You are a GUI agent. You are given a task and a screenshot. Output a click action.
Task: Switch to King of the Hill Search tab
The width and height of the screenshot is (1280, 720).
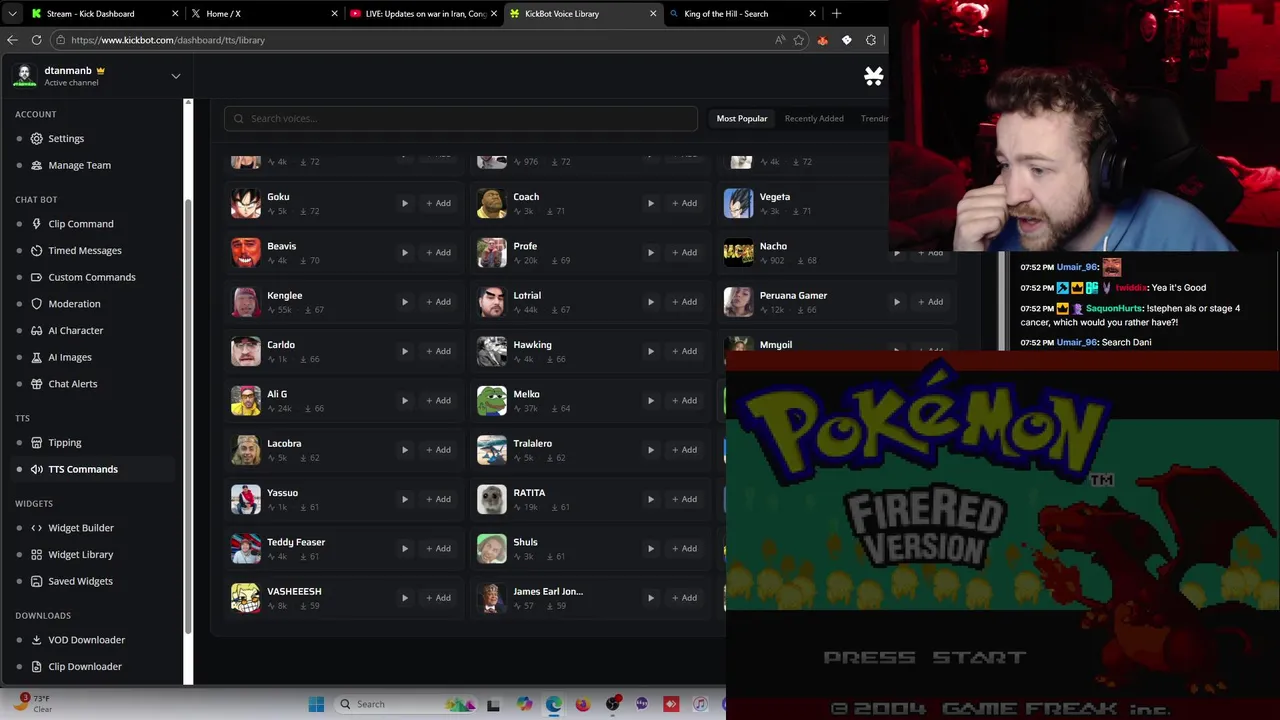(740, 14)
